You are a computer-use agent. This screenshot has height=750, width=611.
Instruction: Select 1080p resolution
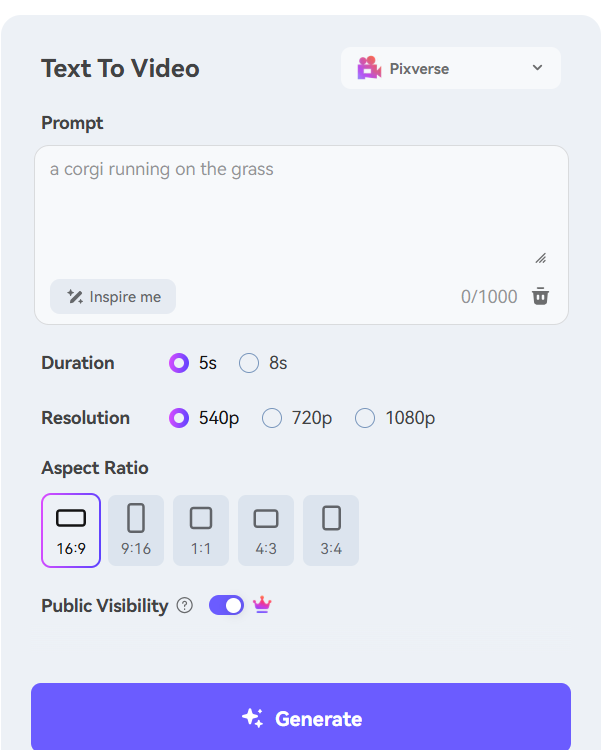pos(395,418)
